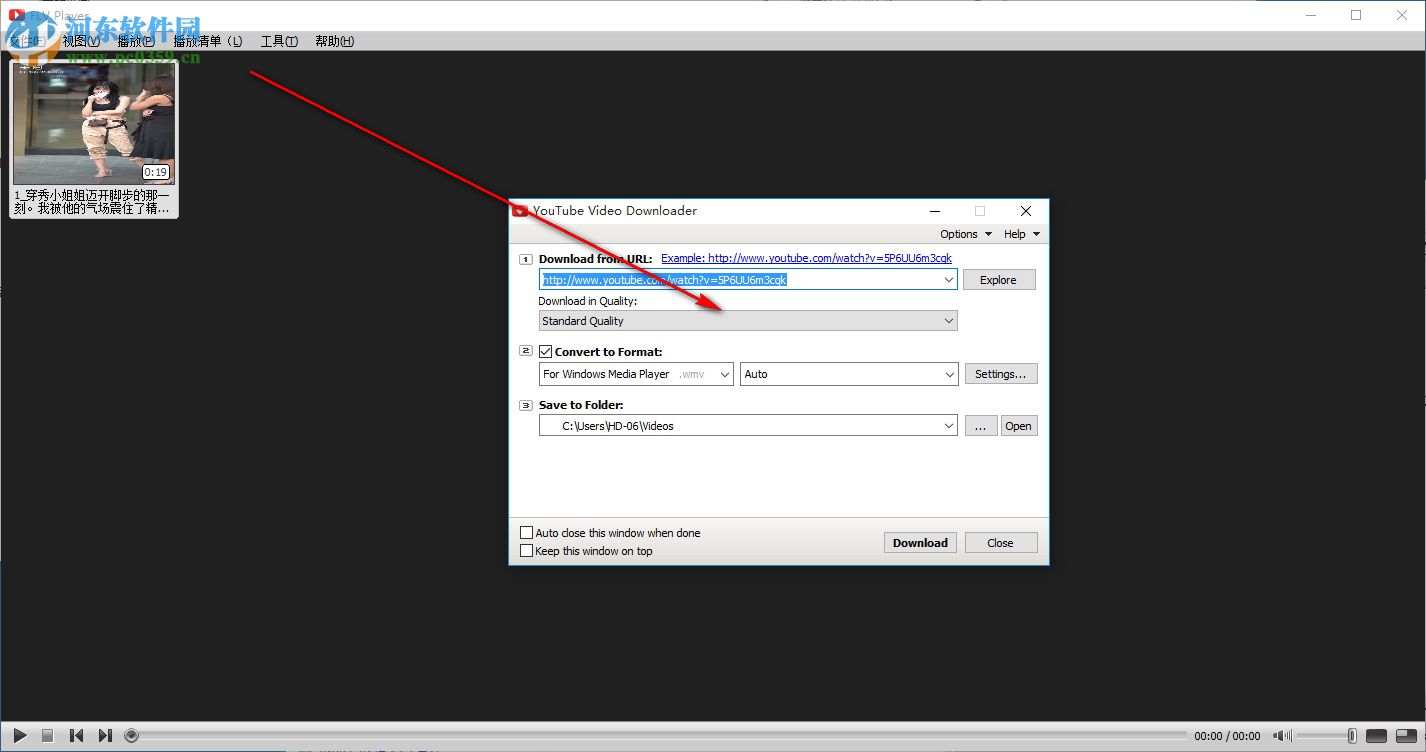Image resolution: width=1426 pixels, height=752 pixels.
Task: Skip to the next video
Action: coord(106,735)
